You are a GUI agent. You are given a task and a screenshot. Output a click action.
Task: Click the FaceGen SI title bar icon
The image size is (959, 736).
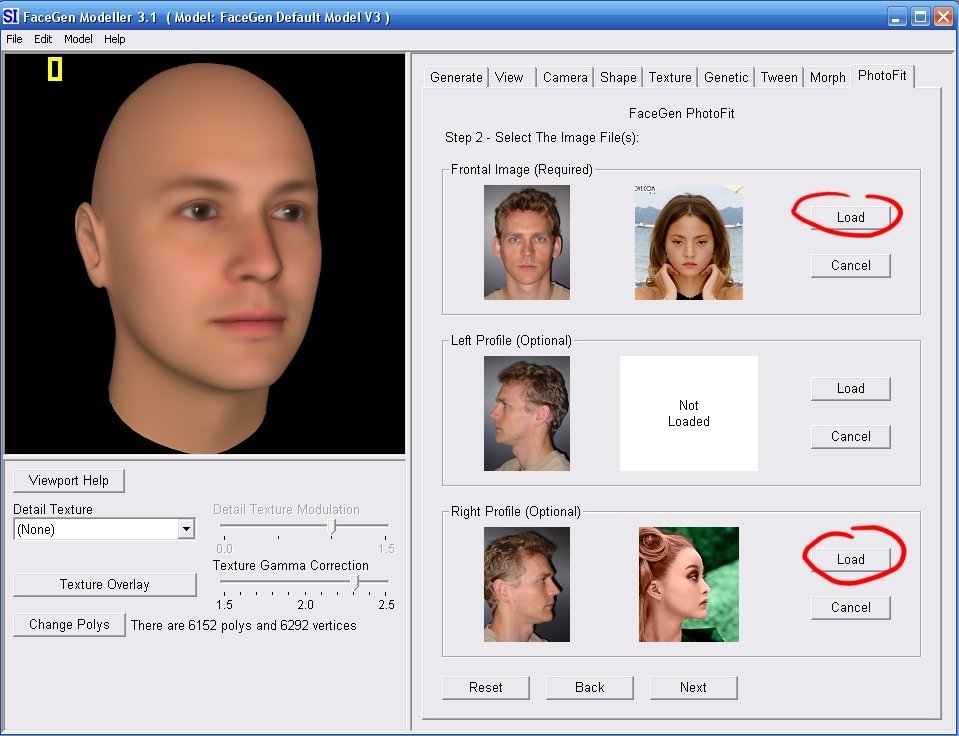coord(12,17)
